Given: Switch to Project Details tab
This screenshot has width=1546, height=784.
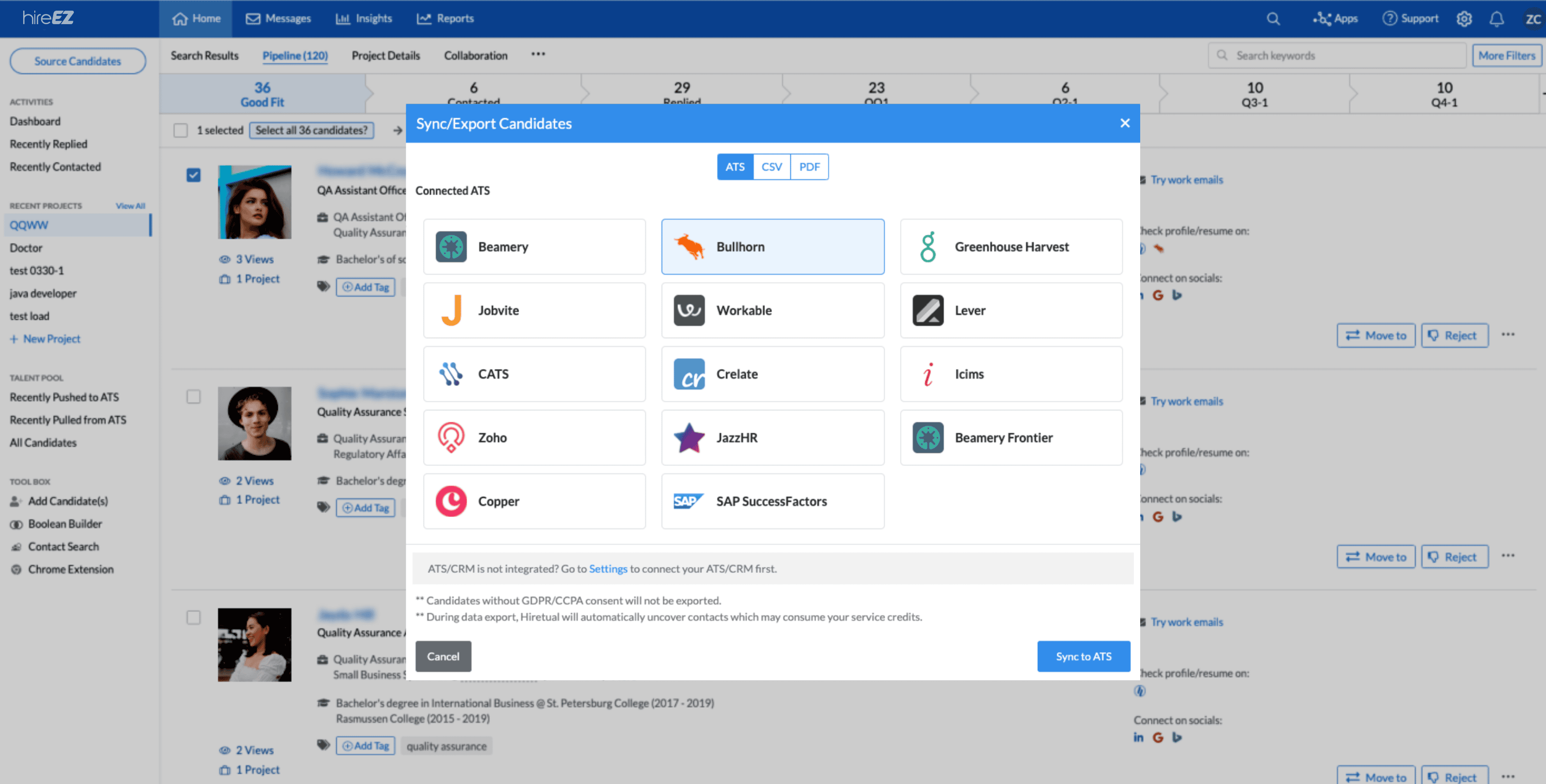Looking at the screenshot, I should pyautogui.click(x=386, y=55).
